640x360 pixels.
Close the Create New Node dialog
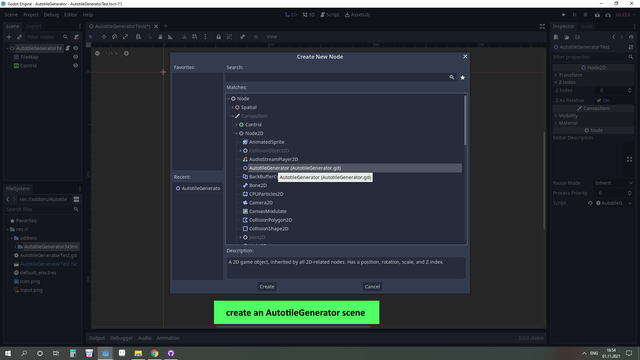pos(465,56)
